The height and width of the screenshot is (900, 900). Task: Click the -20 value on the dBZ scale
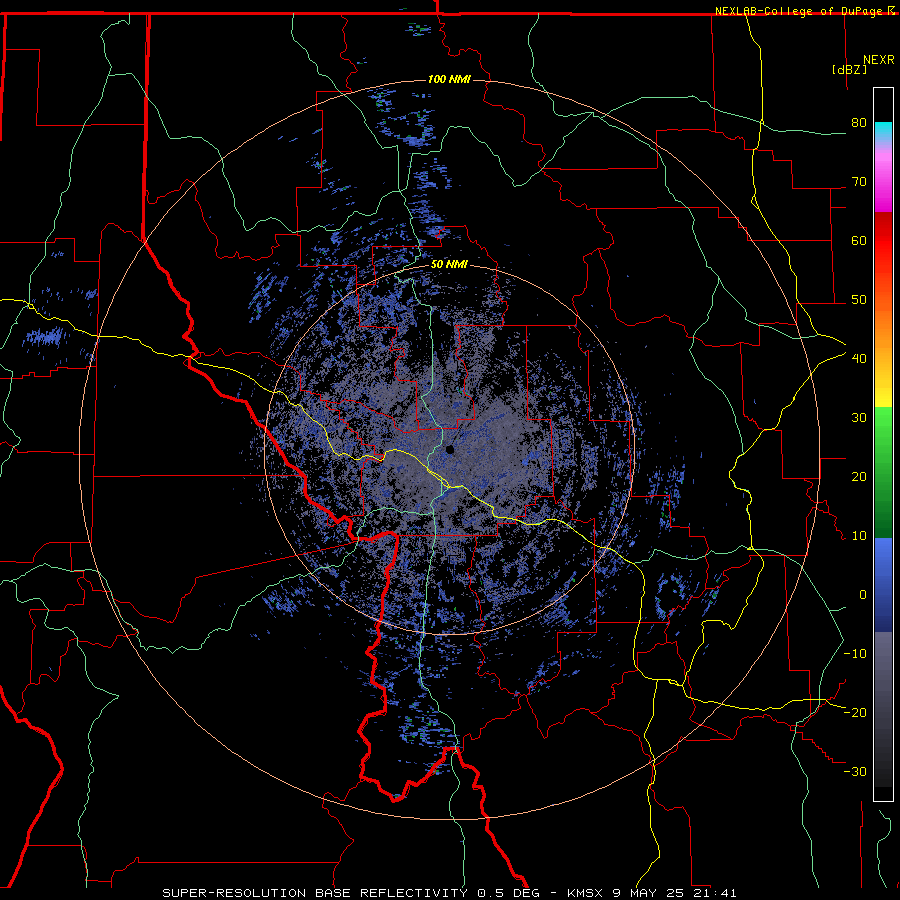point(855,712)
